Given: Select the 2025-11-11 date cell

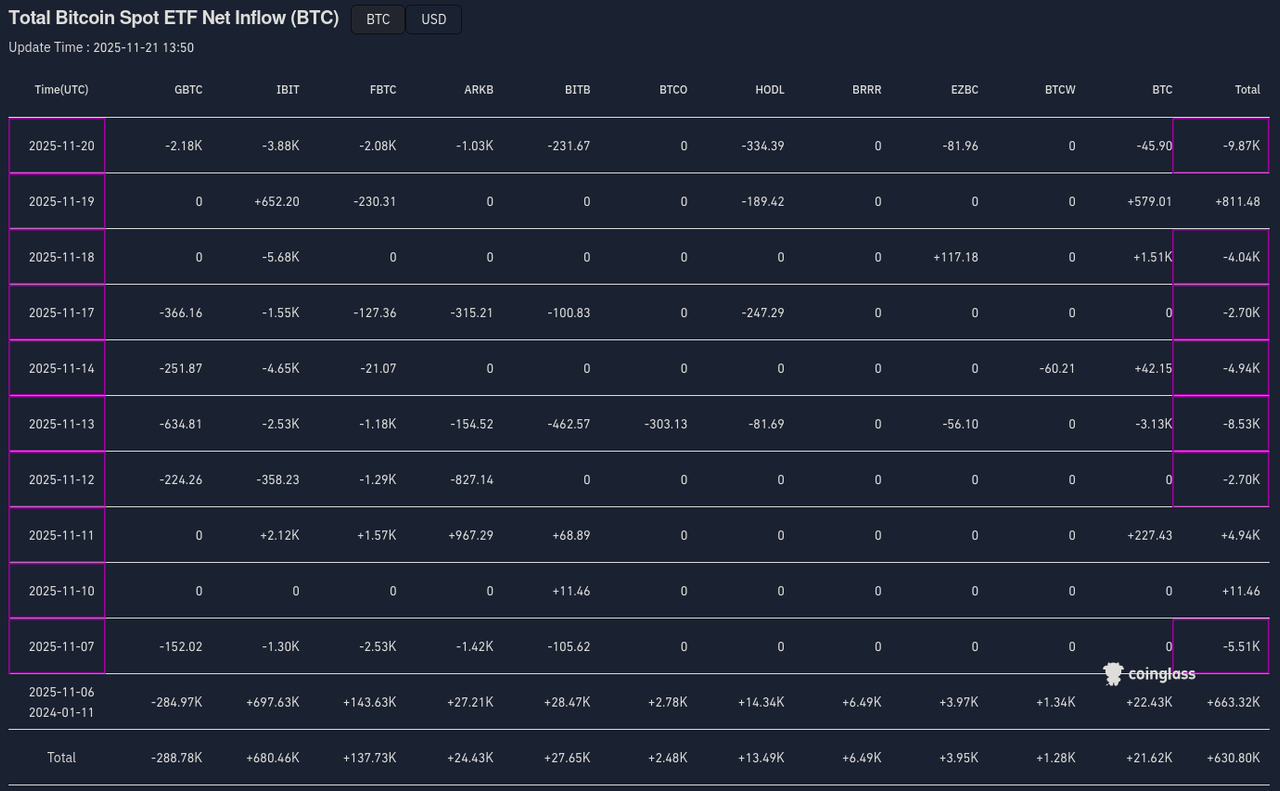Looking at the screenshot, I should 57,535.
